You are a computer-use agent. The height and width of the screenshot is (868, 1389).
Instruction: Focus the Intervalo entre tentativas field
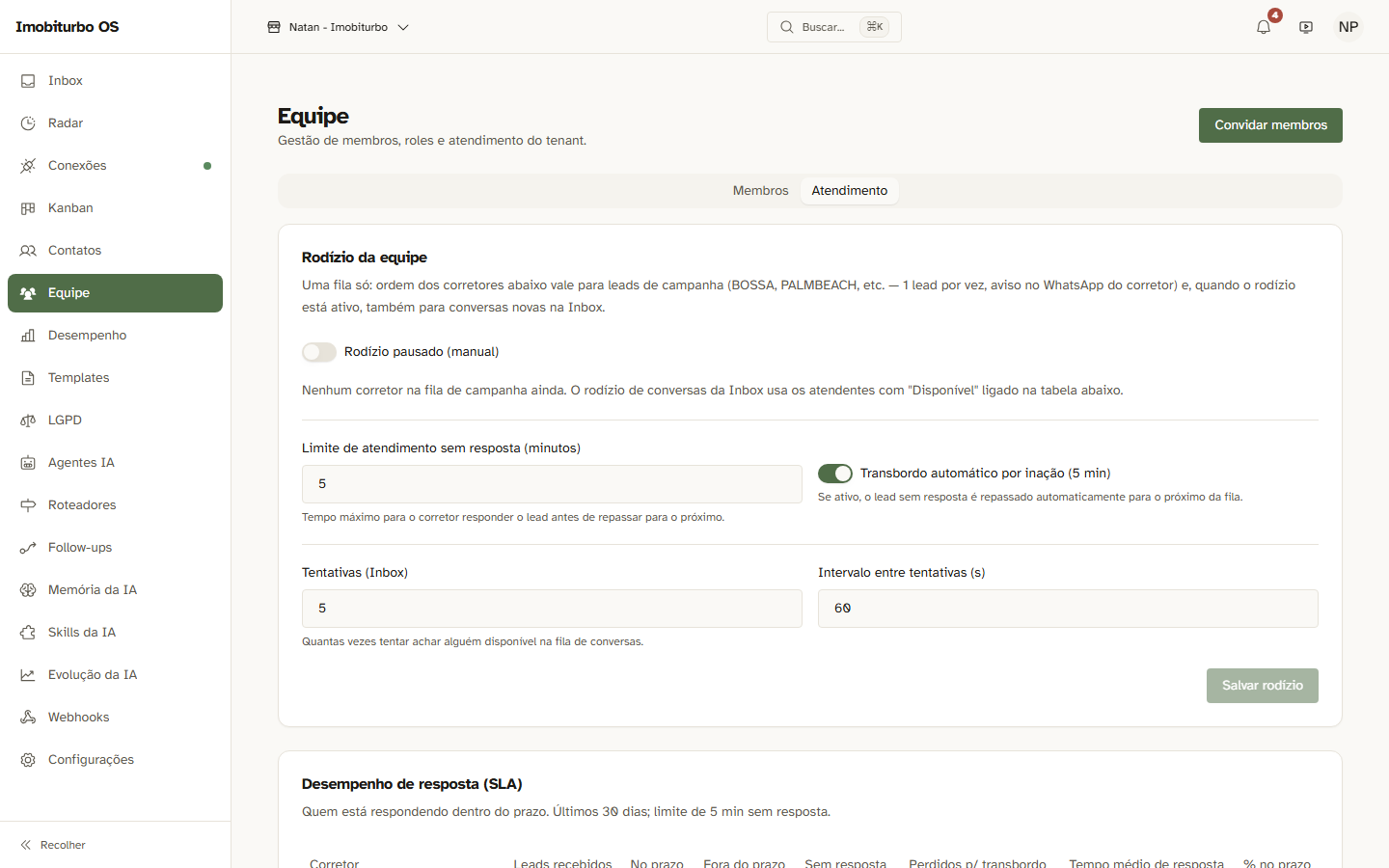1068,609
